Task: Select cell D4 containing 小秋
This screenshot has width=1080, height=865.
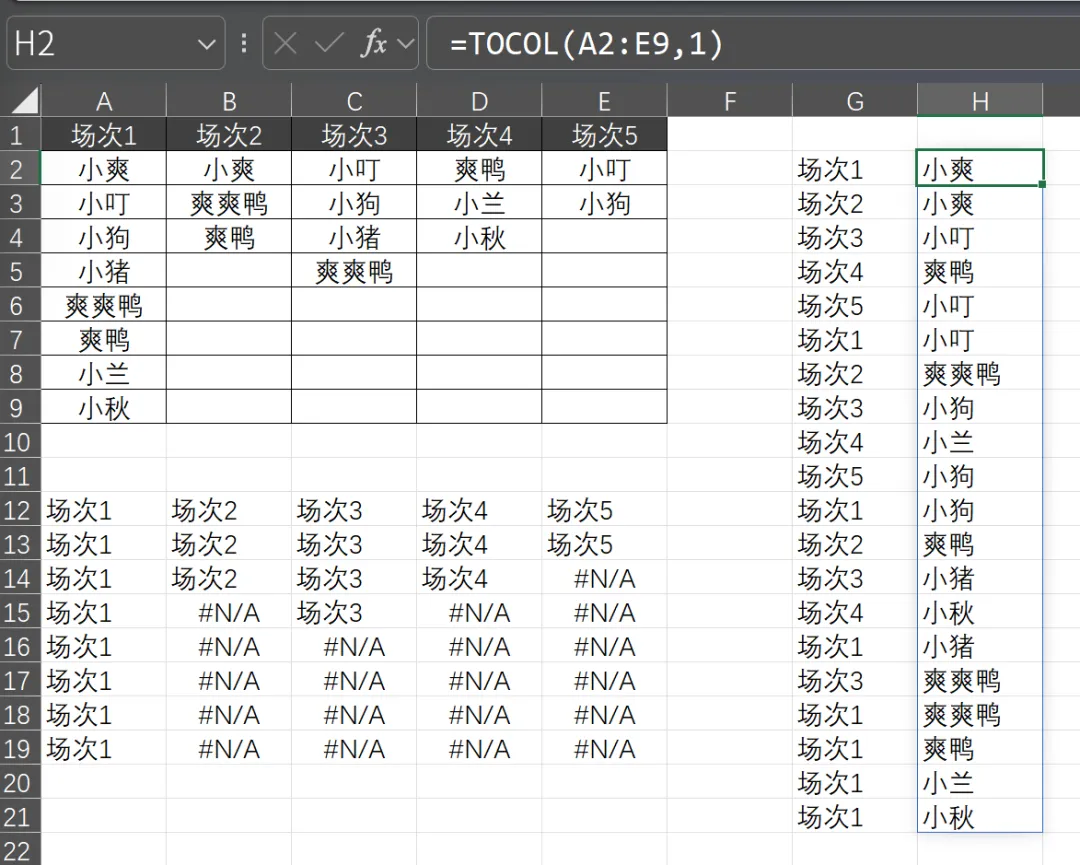Action: click(x=479, y=237)
